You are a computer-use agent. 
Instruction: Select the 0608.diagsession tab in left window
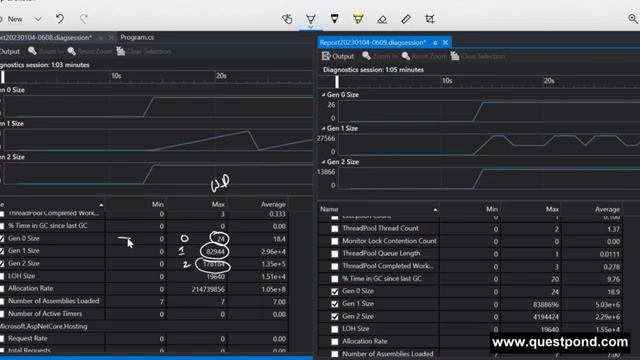46,38
